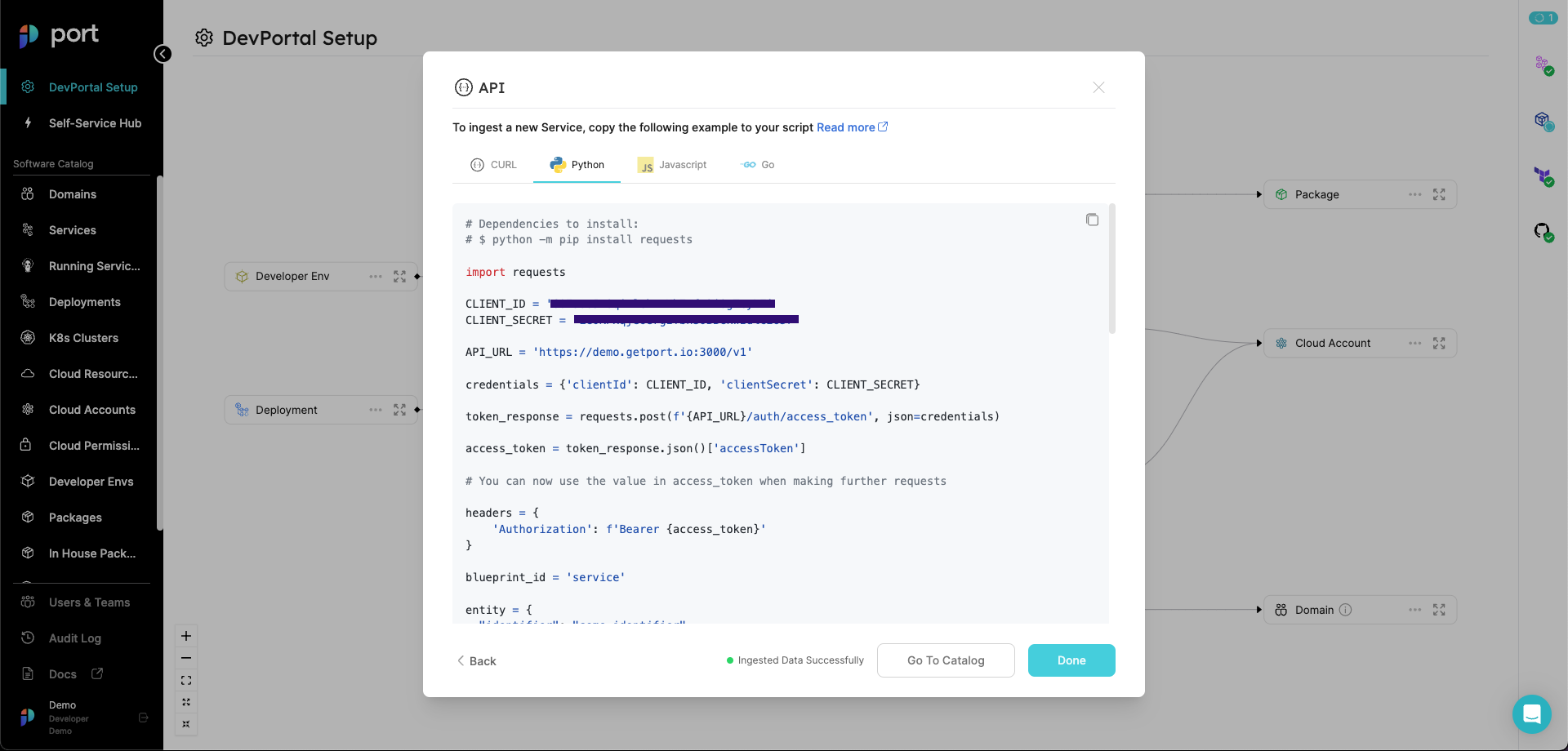
Task: Expand the Cloud Account blueprint card
Action: pyautogui.click(x=1439, y=343)
